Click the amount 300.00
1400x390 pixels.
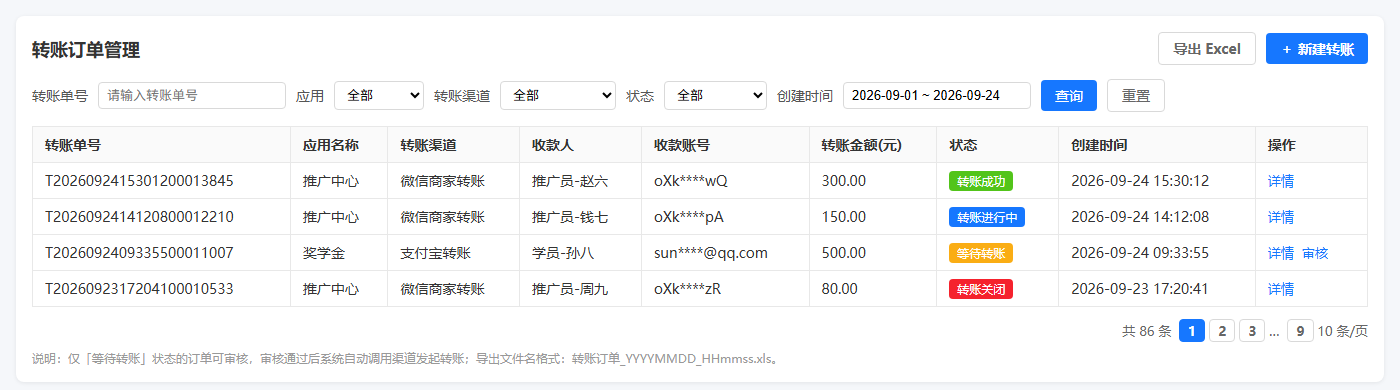click(844, 181)
